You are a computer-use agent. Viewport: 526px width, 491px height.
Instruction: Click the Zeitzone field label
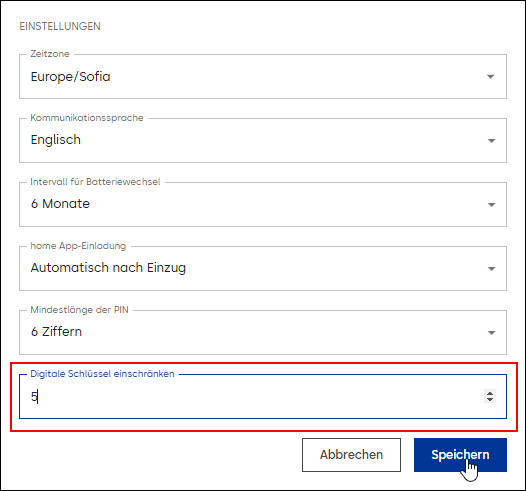click(50, 54)
